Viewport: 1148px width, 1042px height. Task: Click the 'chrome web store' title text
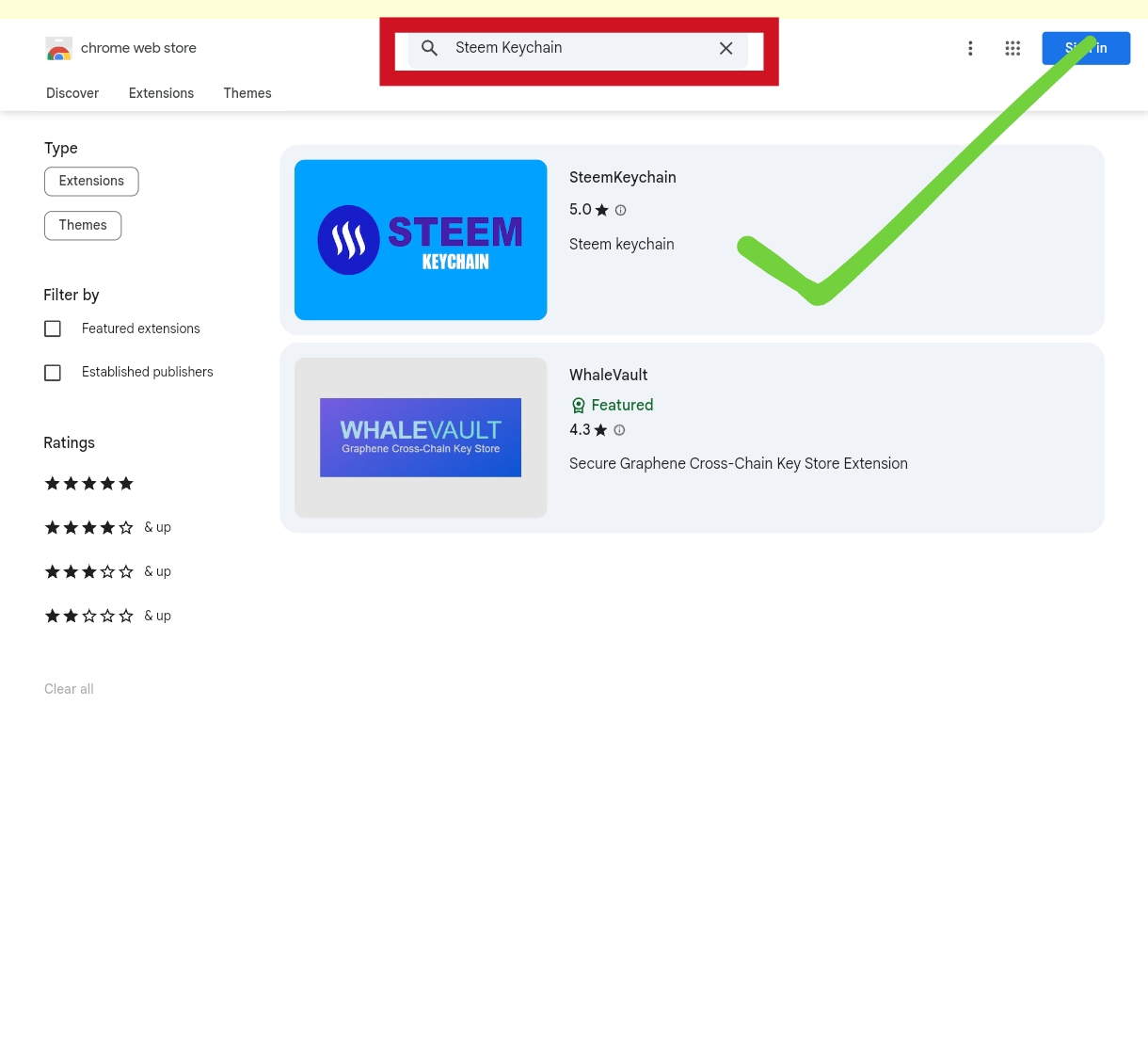[x=138, y=48]
